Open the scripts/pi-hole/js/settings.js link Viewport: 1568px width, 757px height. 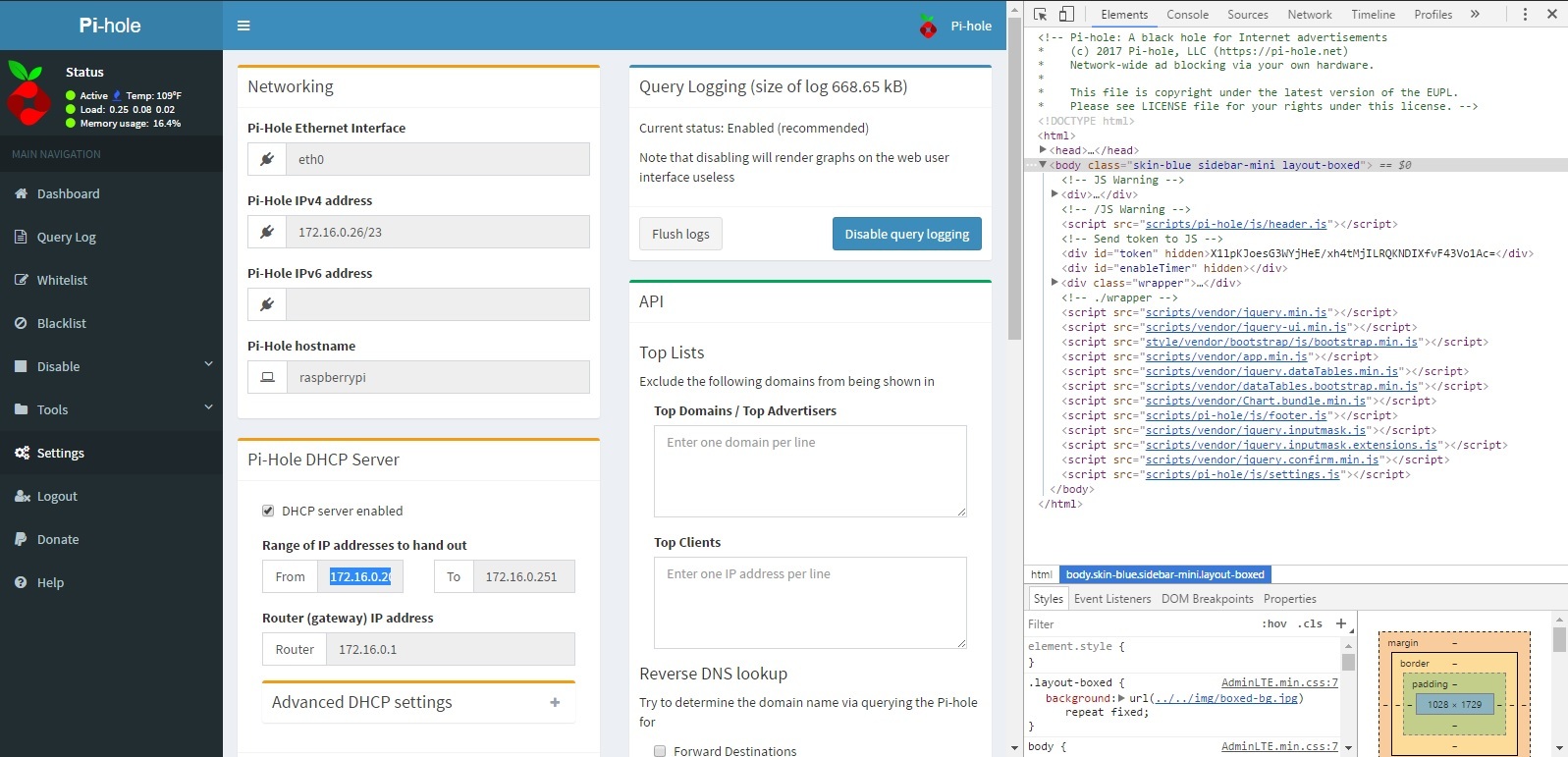pyautogui.click(x=1242, y=474)
